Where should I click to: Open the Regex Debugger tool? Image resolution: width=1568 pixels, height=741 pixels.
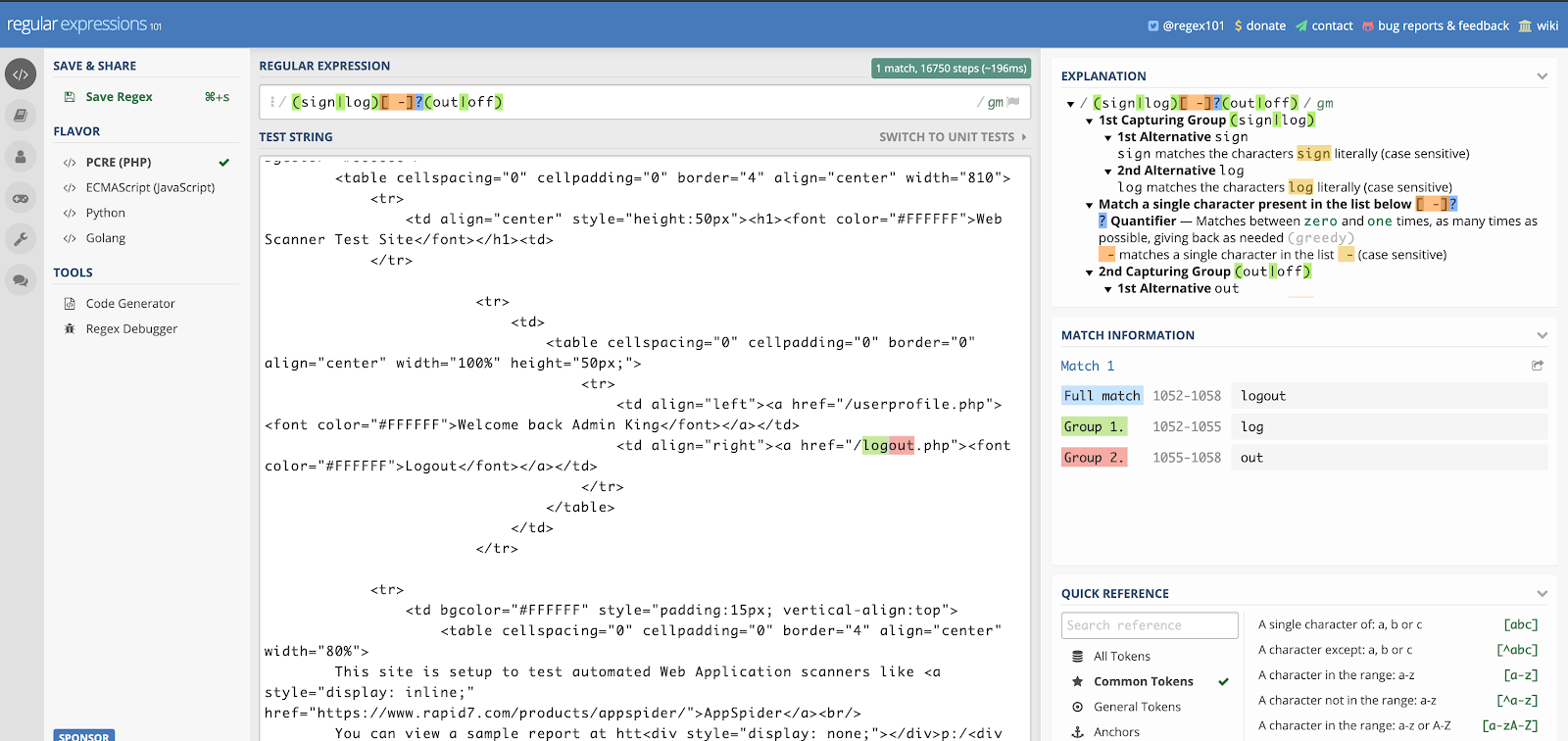131,329
